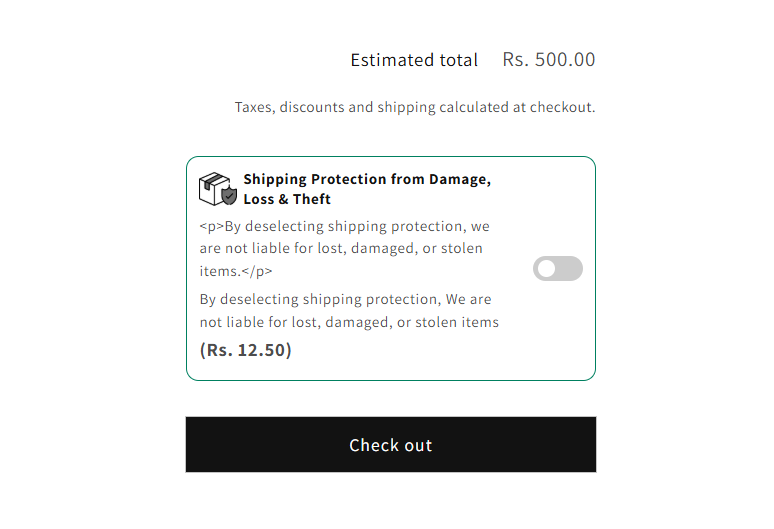
Task: Click the Shipping Protection from Damage heading
Action: 366,180
